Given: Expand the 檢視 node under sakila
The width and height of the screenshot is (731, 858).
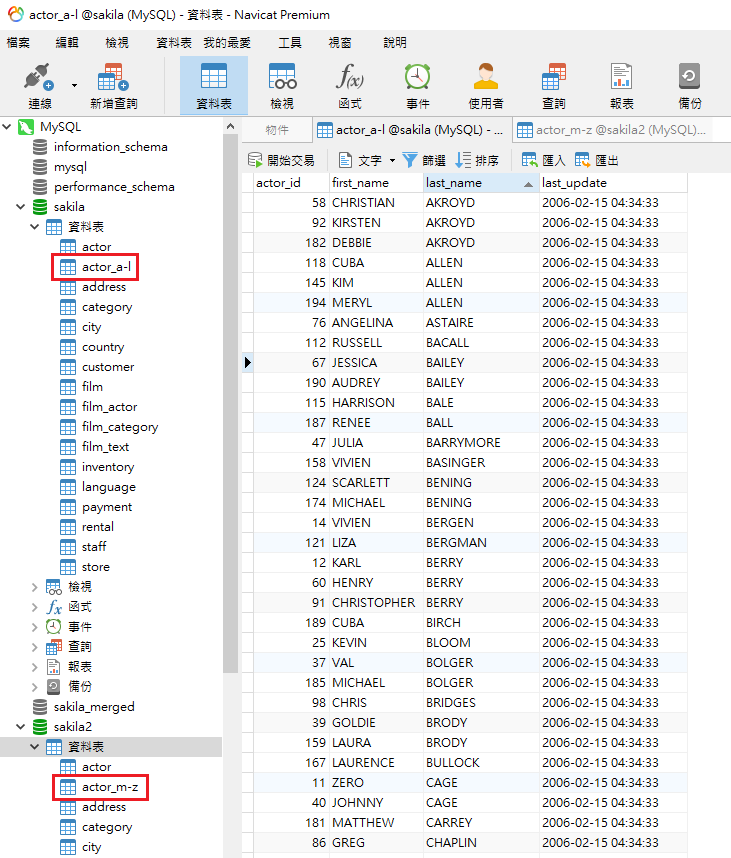Looking at the screenshot, I should tap(35, 587).
